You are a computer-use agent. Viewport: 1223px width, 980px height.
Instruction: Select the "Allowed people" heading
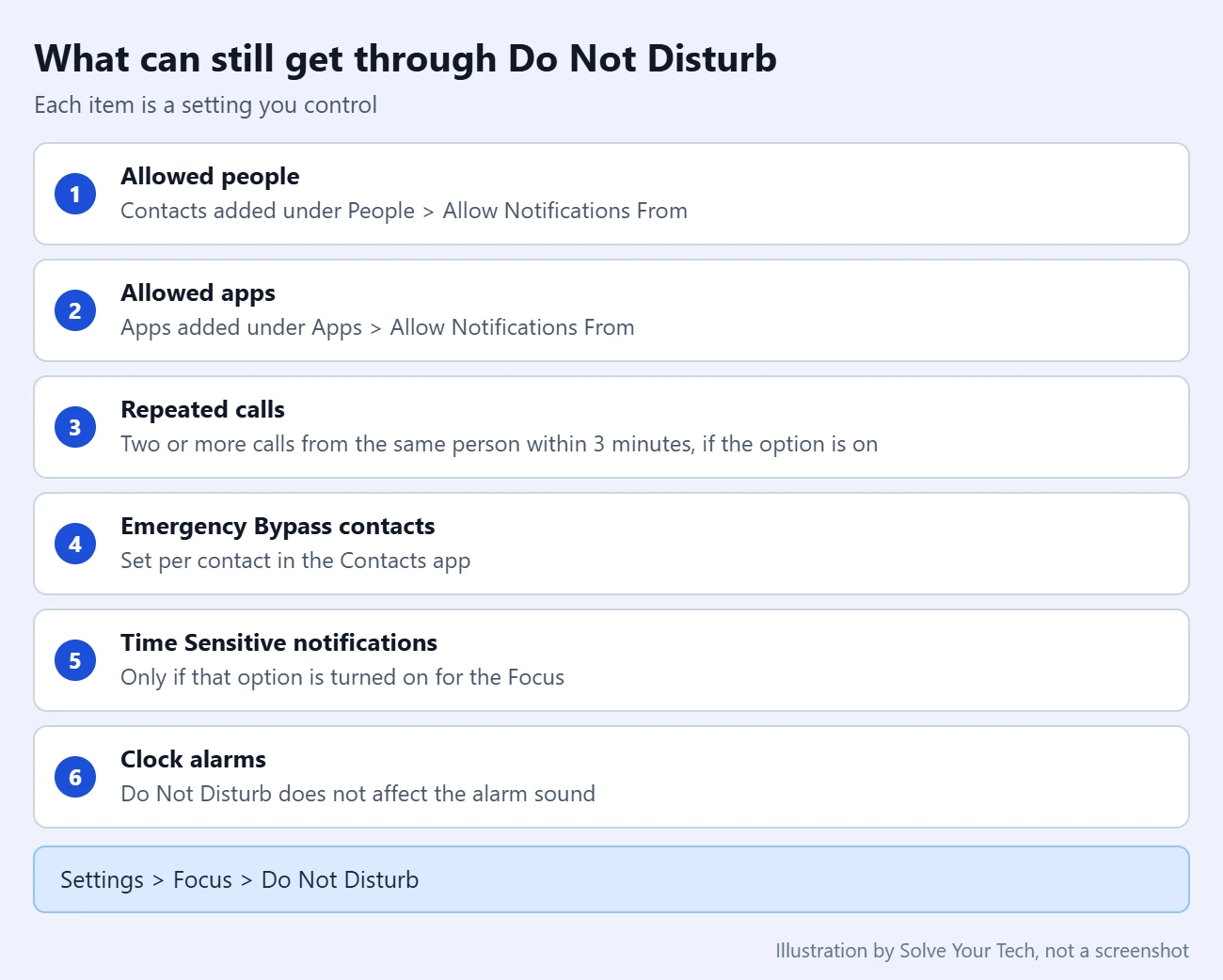coord(210,177)
